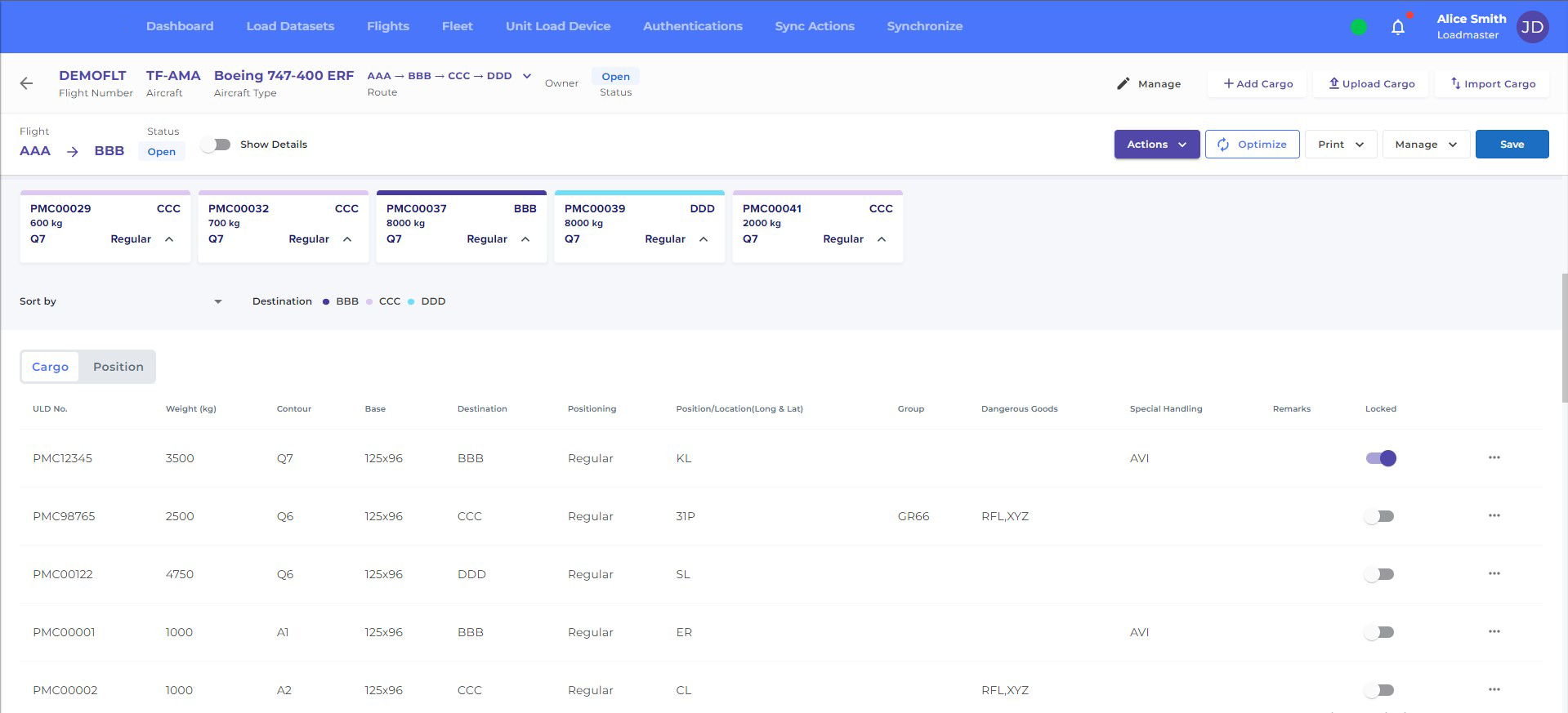Click the DDD destination legend dot
Viewport: 1568px width, 713px height.
point(411,301)
